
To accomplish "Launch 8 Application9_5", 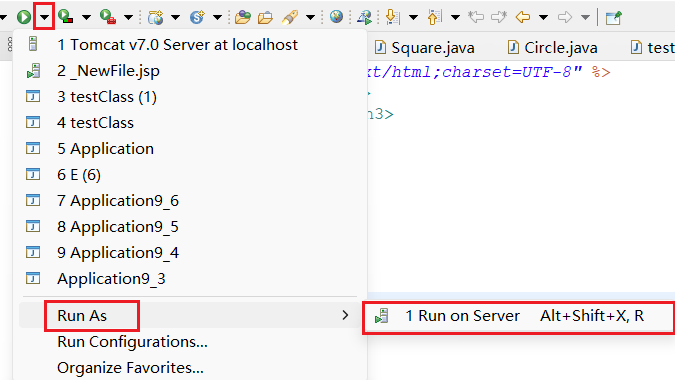I will (190, 226).
